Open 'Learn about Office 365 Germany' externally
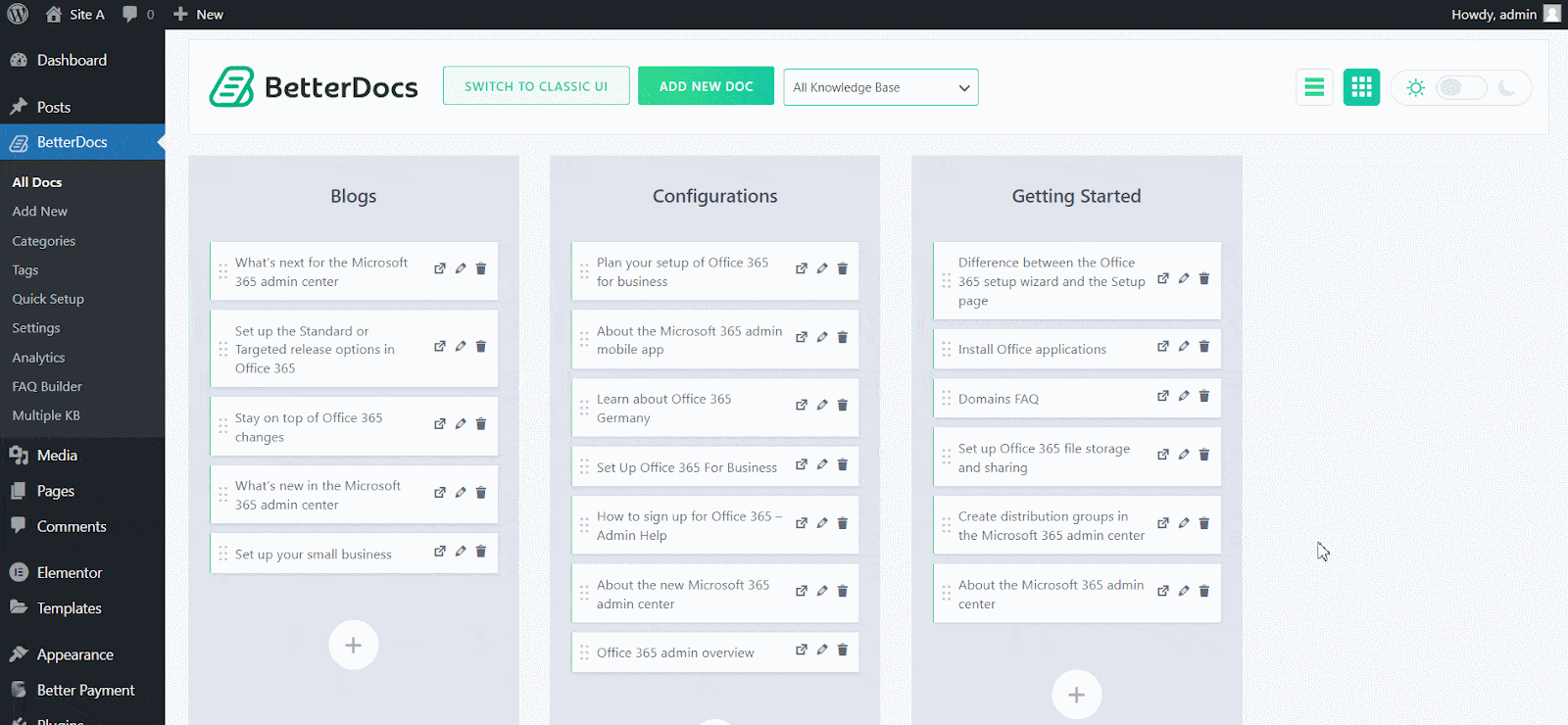Image resolution: width=1568 pixels, height=725 pixels. [x=802, y=405]
